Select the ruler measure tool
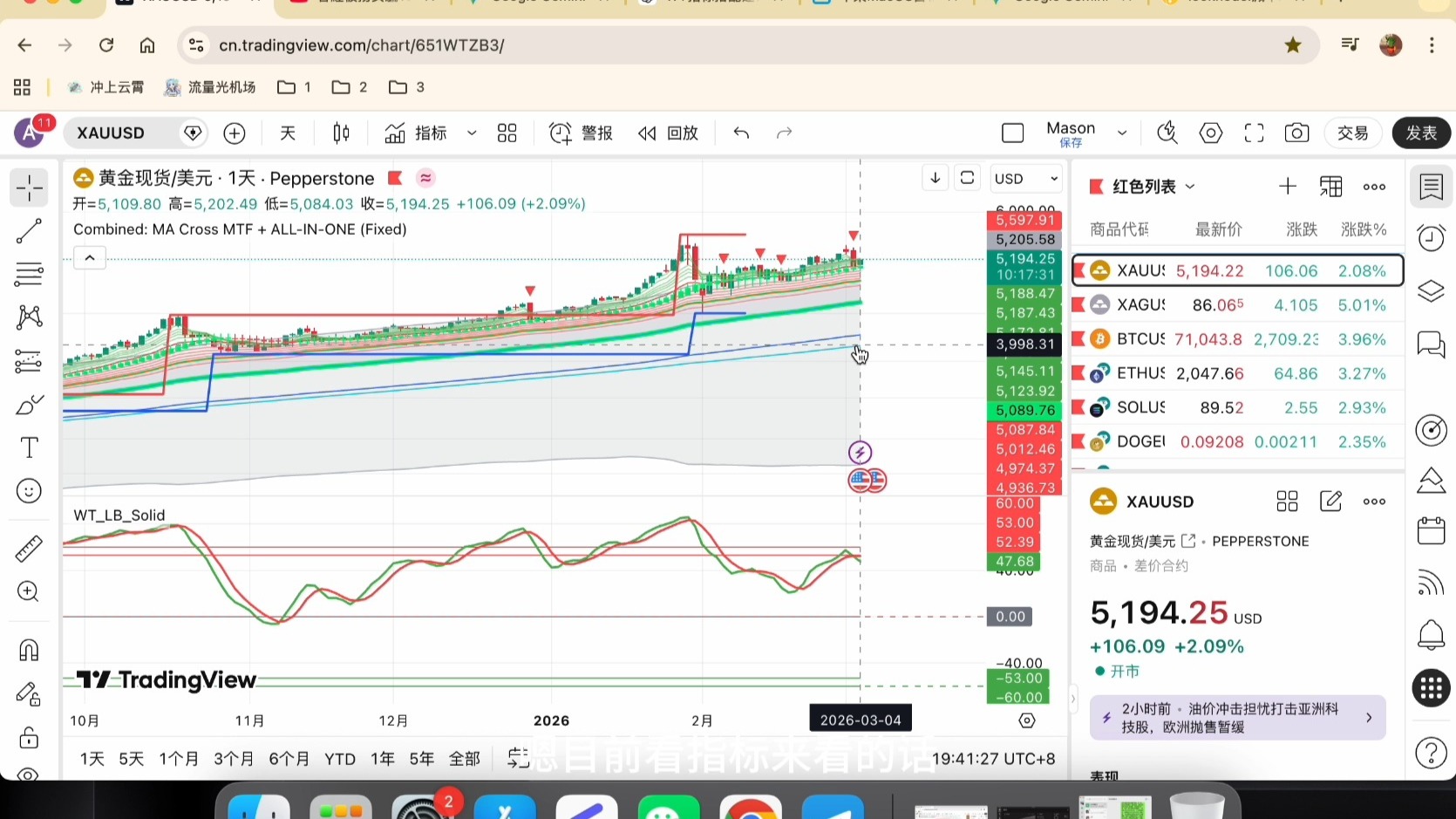Screen dimensions: 1456x819 tap(29, 549)
